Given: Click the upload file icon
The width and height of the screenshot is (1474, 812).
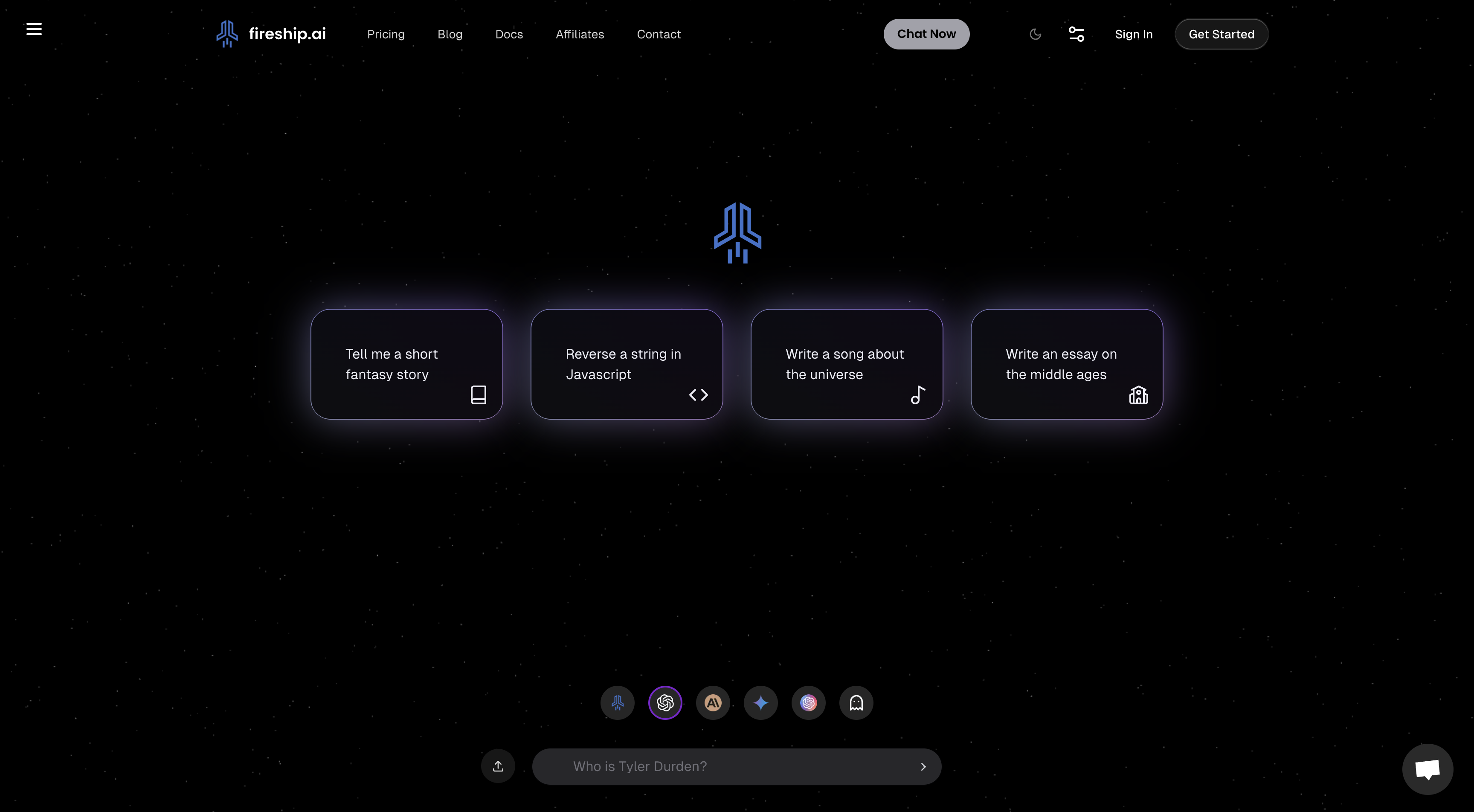Looking at the screenshot, I should click(x=498, y=766).
